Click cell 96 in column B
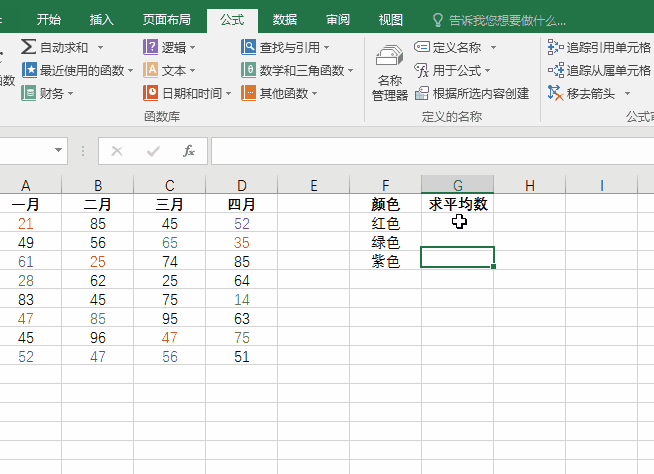Screen dimensions: 654x474 pyautogui.click(x=98, y=338)
